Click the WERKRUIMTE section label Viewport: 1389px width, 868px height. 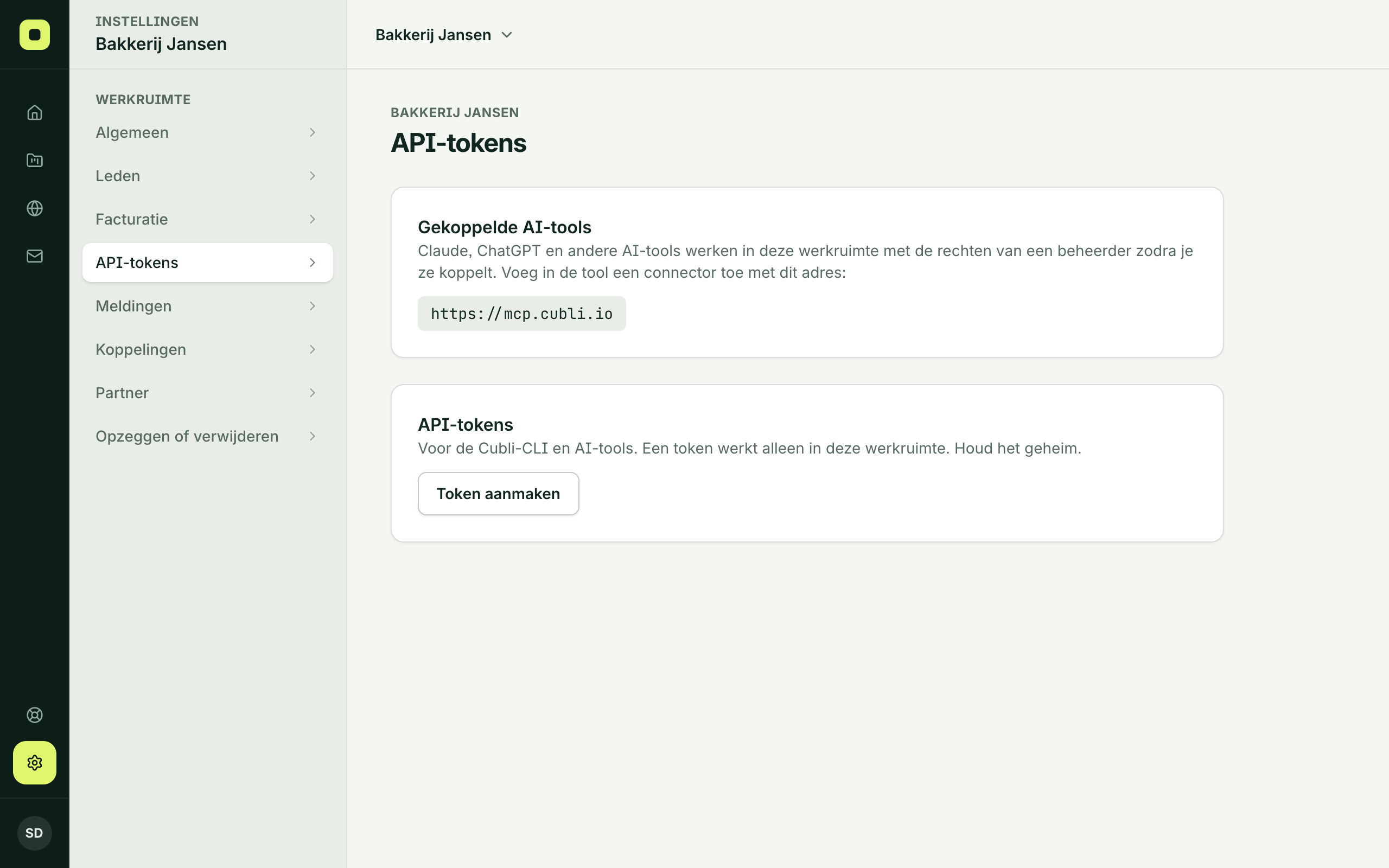[143, 99]
